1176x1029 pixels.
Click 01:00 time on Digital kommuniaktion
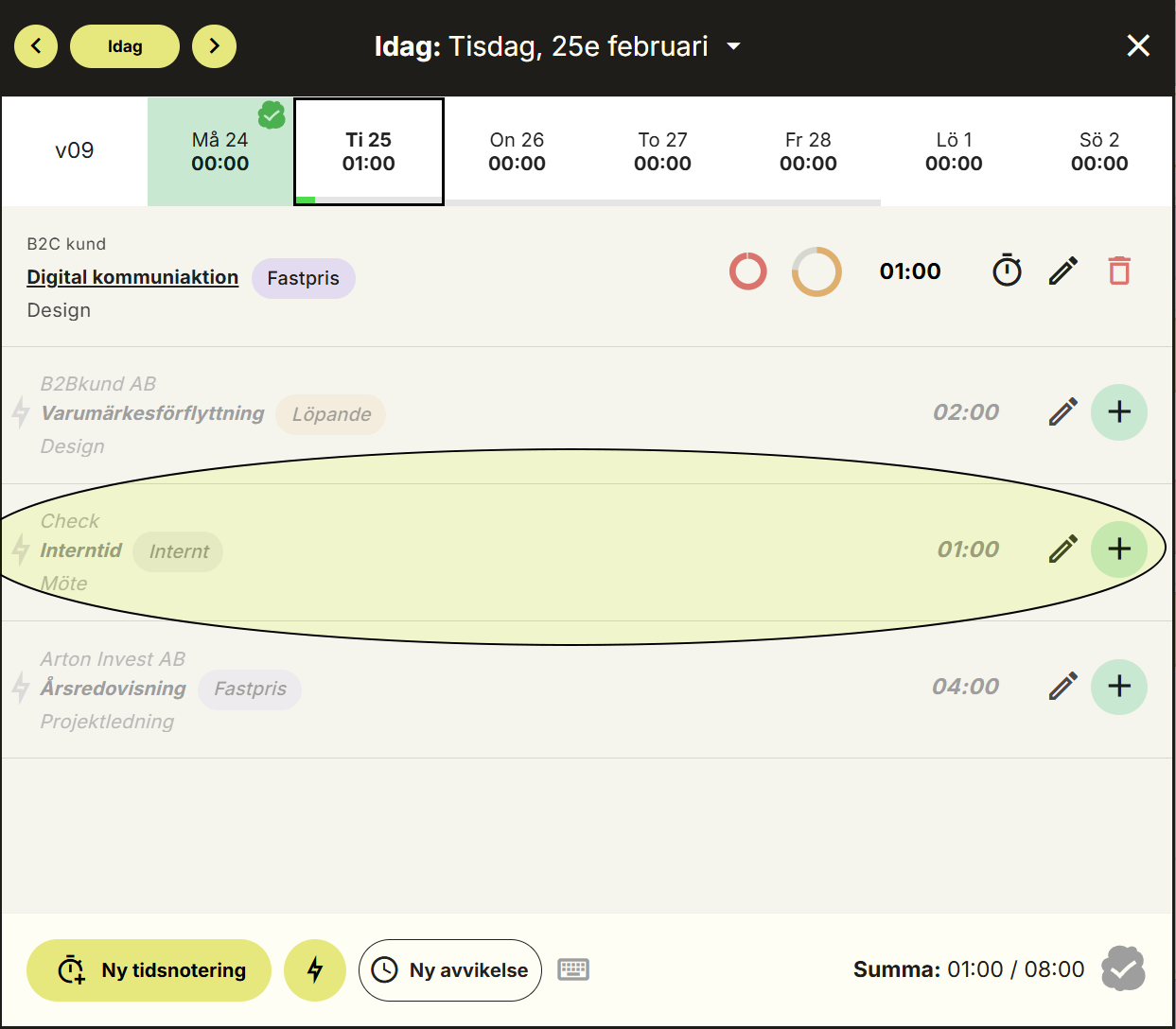point(910,271)
